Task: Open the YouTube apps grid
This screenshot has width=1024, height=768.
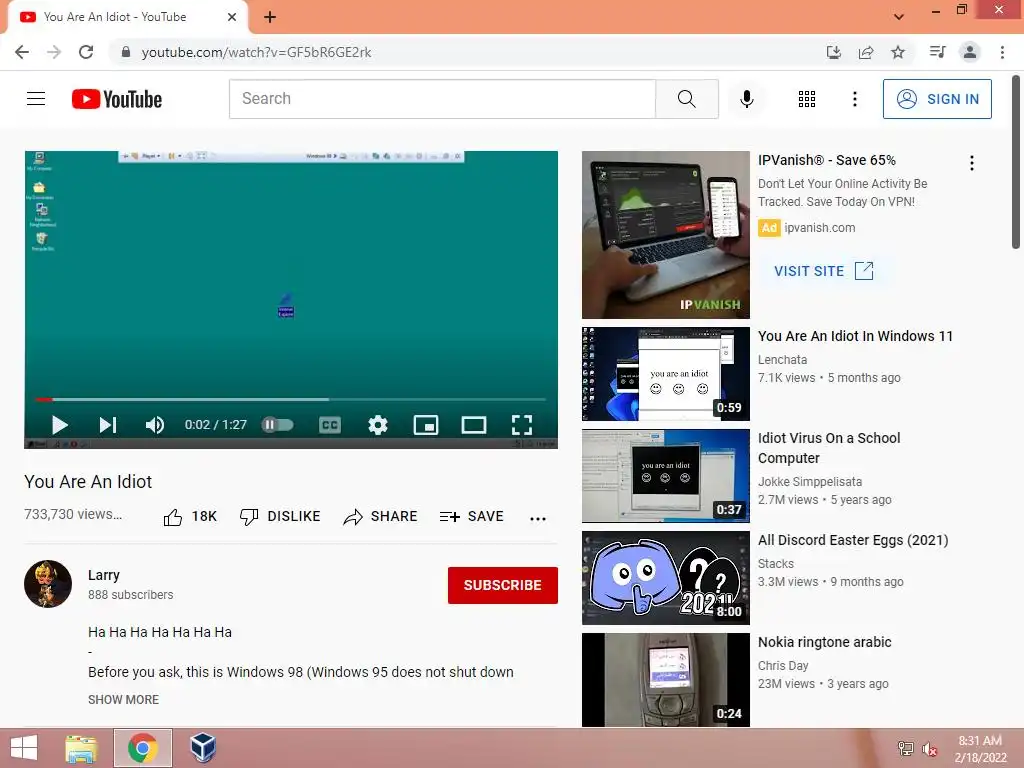Action: click(807, 99)
